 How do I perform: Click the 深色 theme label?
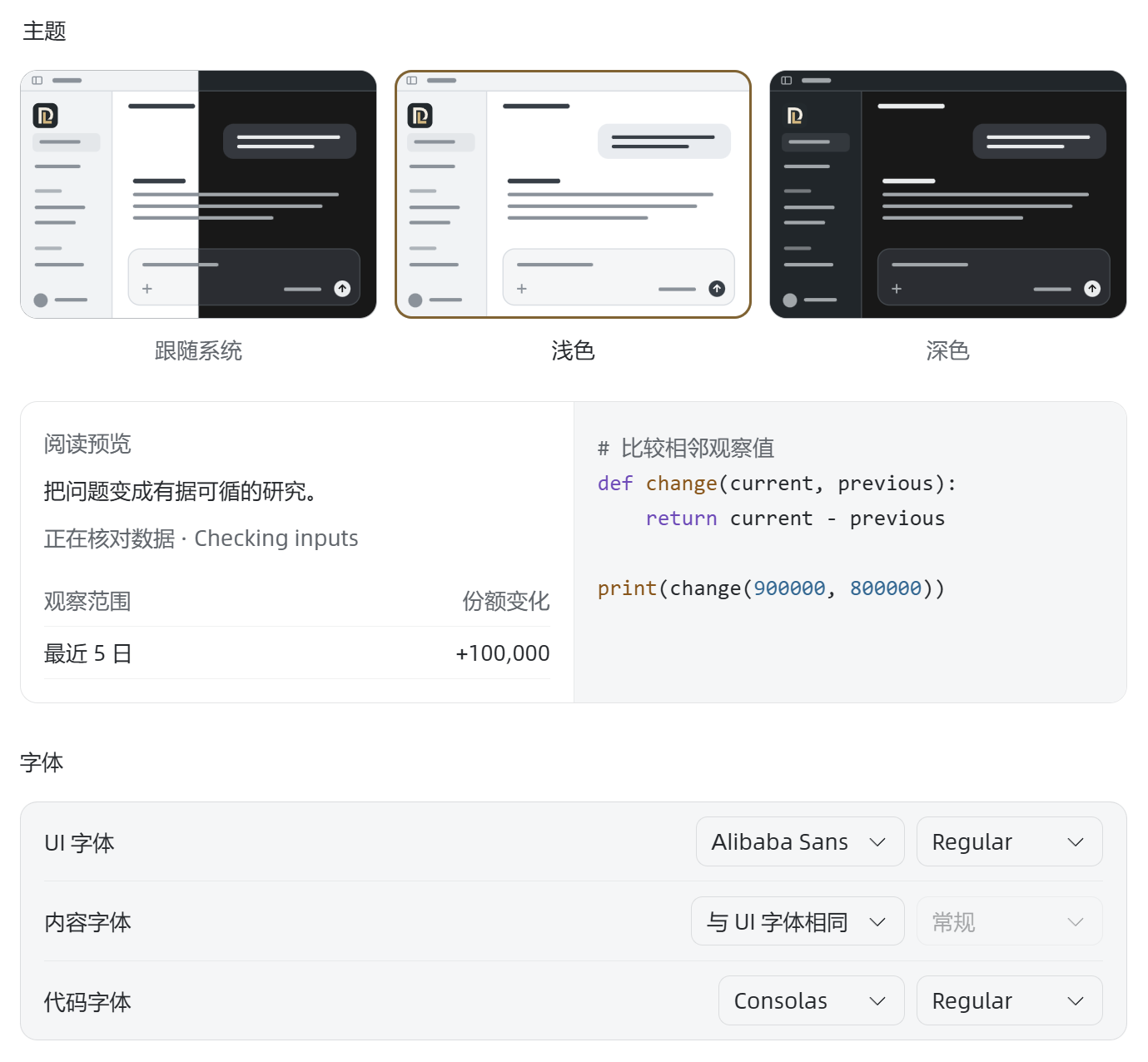(x=947, y=350)
